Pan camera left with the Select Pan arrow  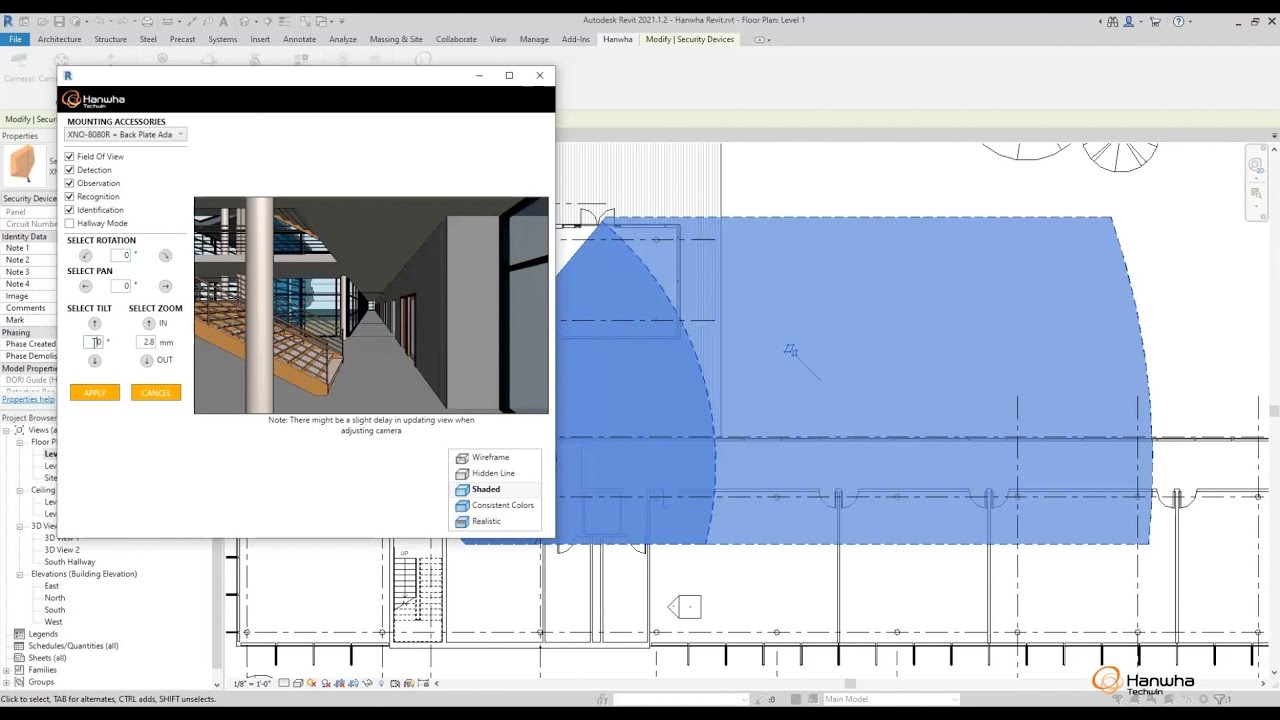pyautogui.click(x=85, y=286)
